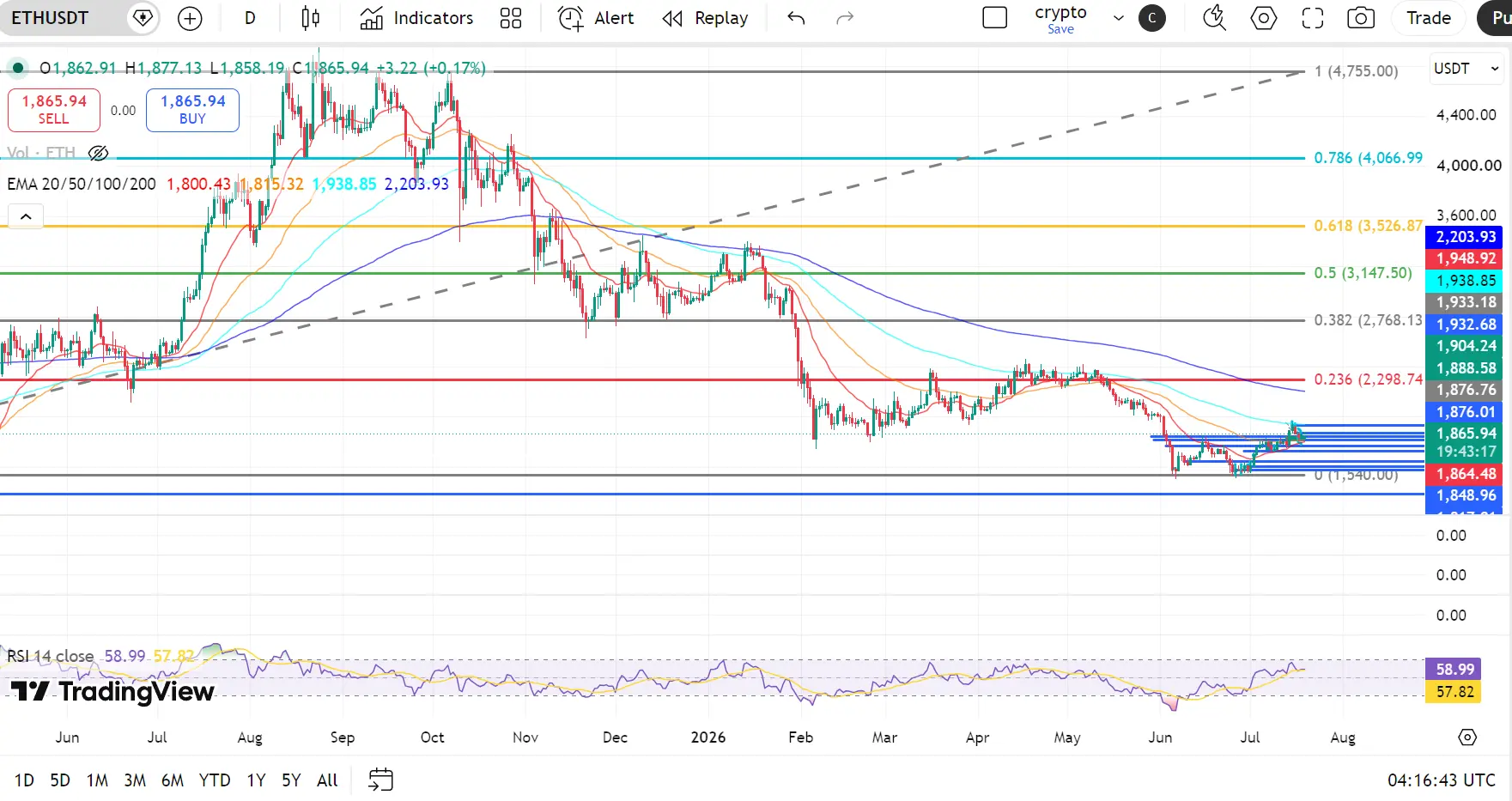Click the 0.00 spread value between Sell and Buy
Image resolution: width=1512 pixels, height=801 pixels.
pos(123,110)
